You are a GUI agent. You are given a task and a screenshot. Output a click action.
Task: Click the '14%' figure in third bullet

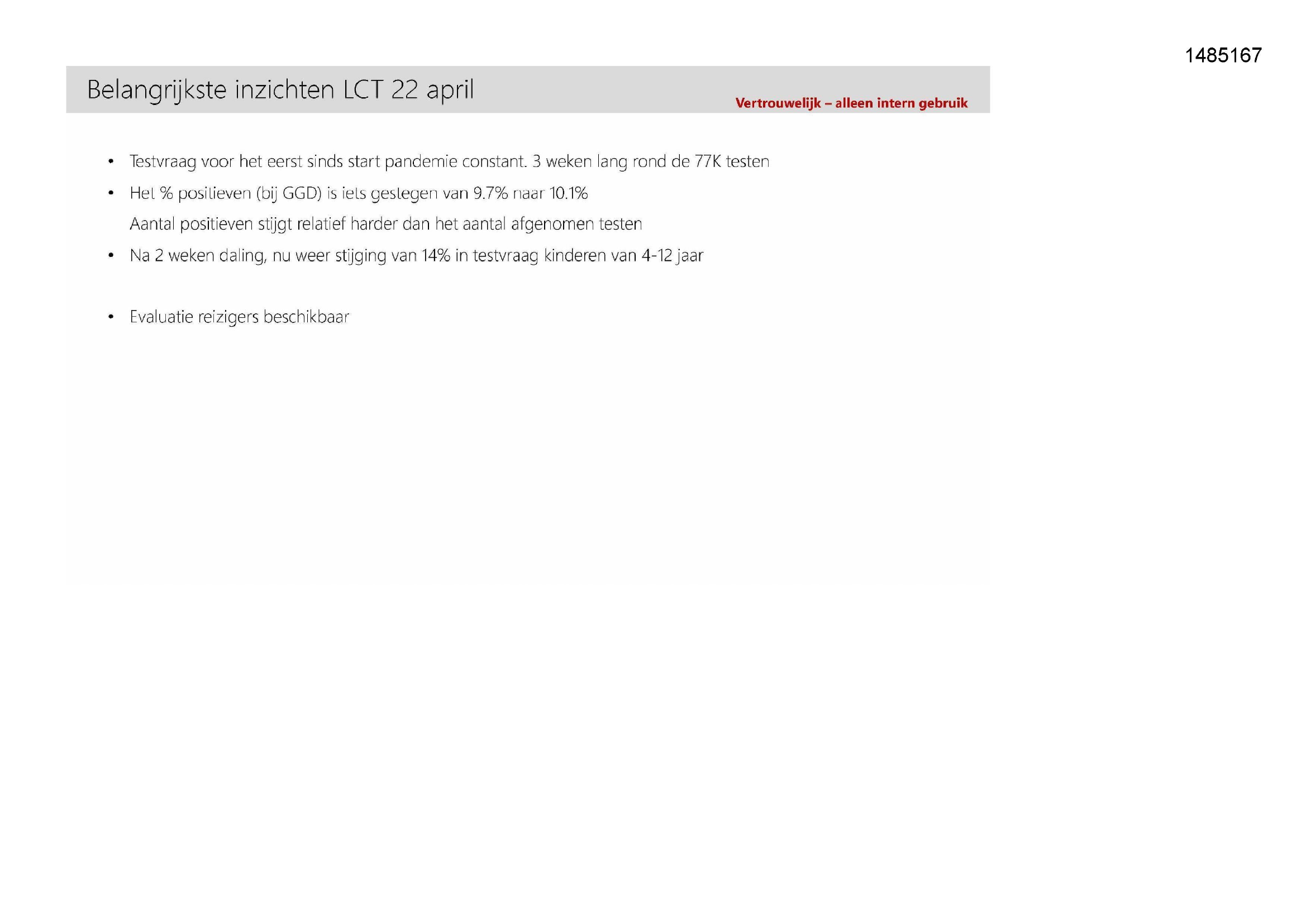tap(435, 255)
